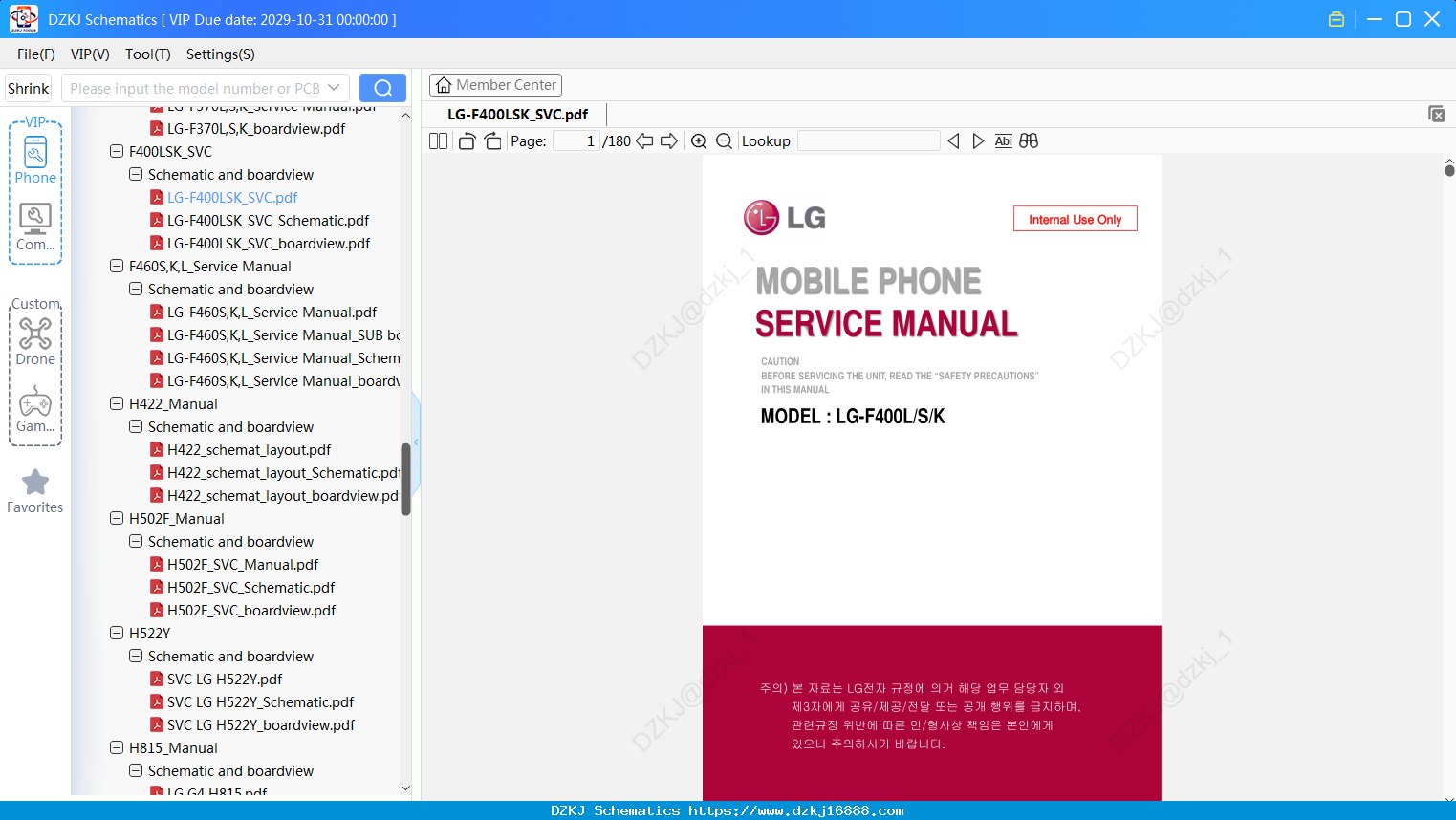This screenshot has width=1456, height=820.
Task: Rotate page counterclockwise
Action: (467, 141)
